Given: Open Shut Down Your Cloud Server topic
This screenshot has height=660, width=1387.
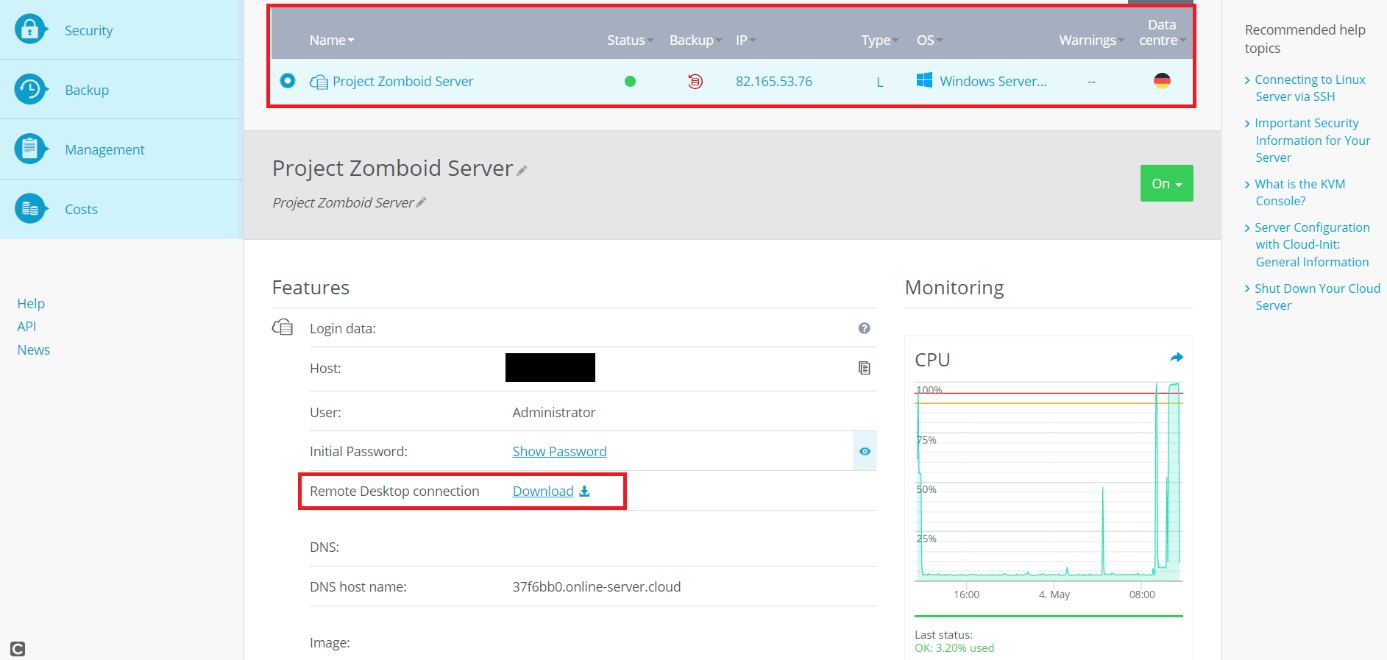Looking at the screenshot, I should pyautogui.click(x=1317, y=297).
